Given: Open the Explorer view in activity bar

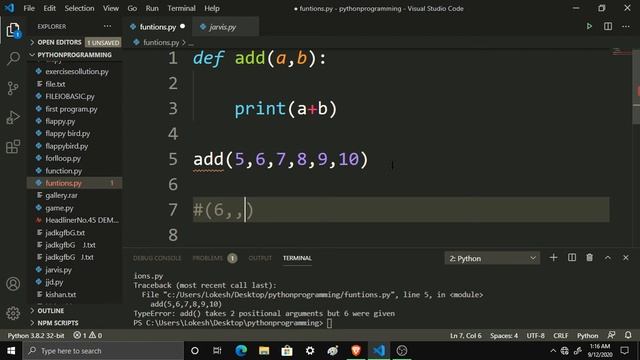Looking at the screenshot, I should click(x=13, y=30).
